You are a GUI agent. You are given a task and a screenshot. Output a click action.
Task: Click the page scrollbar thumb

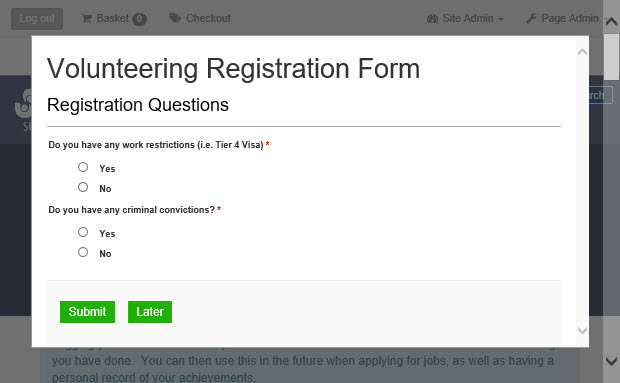tap(611, 57)
